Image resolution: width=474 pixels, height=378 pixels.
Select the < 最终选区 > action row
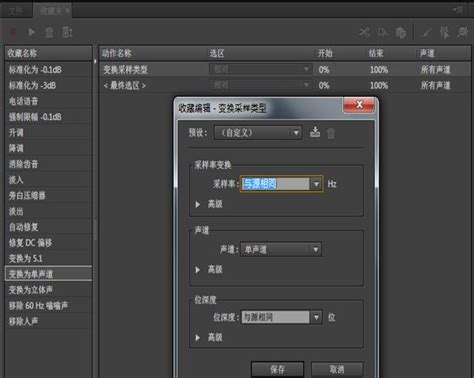coord(285,85)
